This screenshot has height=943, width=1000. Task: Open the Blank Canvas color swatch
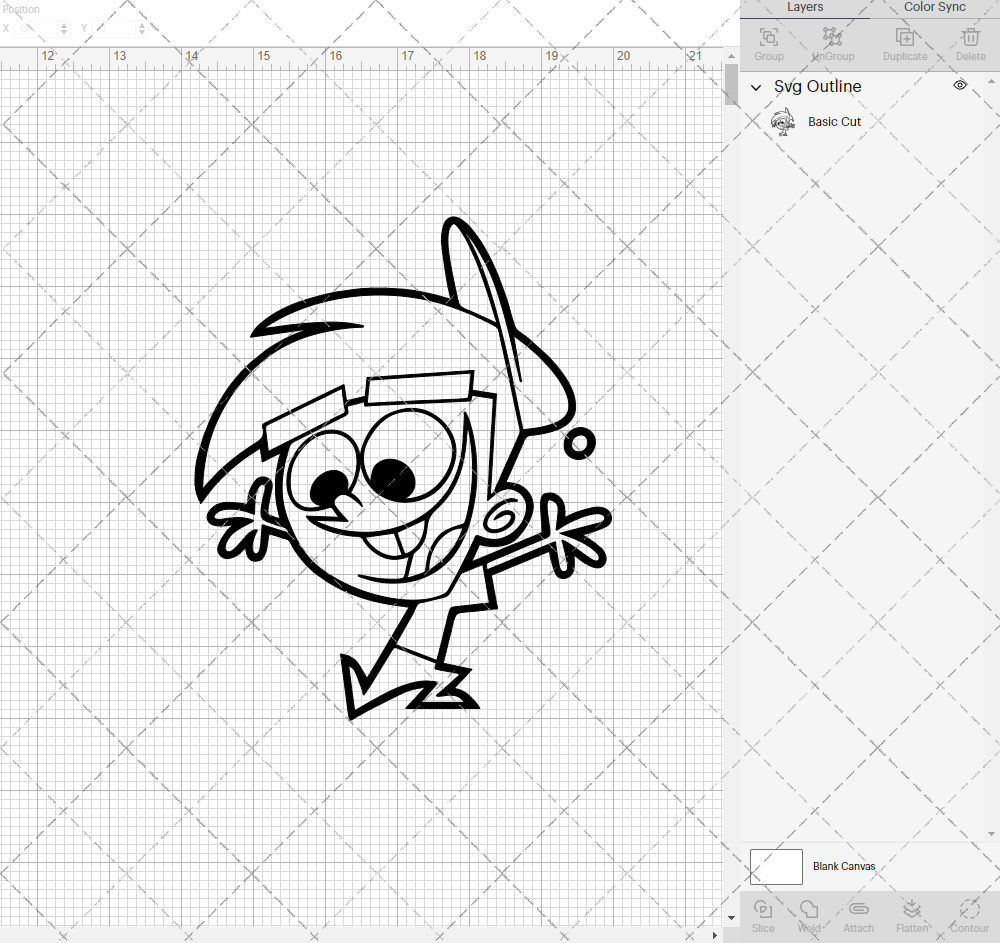tap(776, 866)
